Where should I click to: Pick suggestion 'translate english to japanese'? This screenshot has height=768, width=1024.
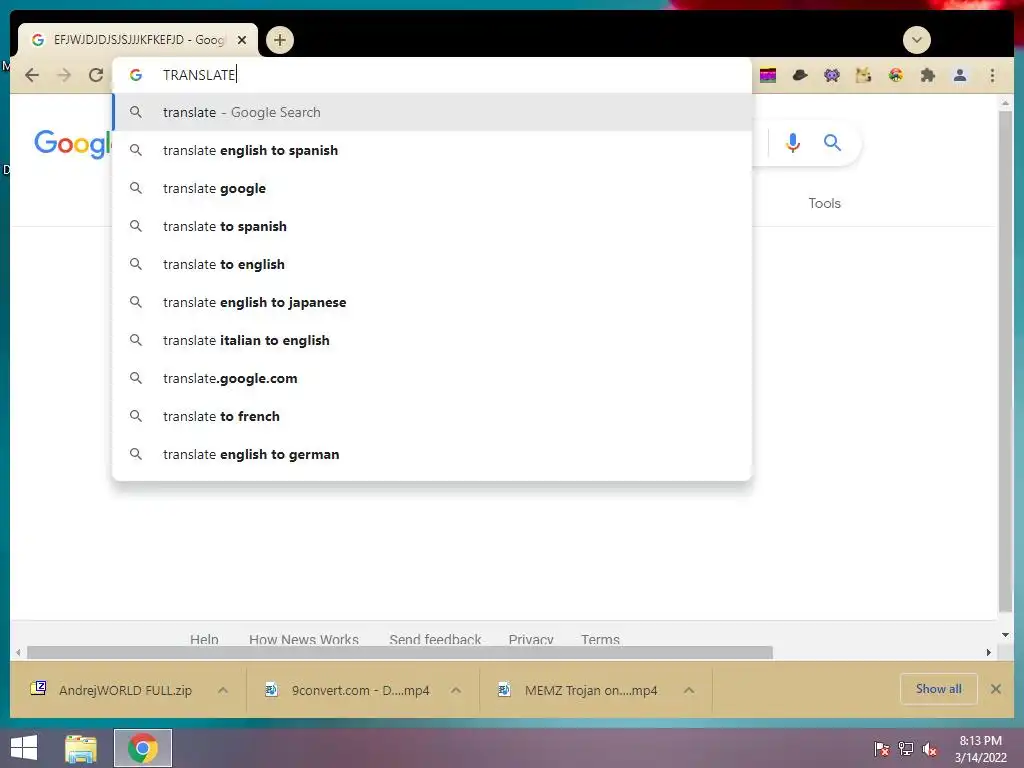coord(432,302)
